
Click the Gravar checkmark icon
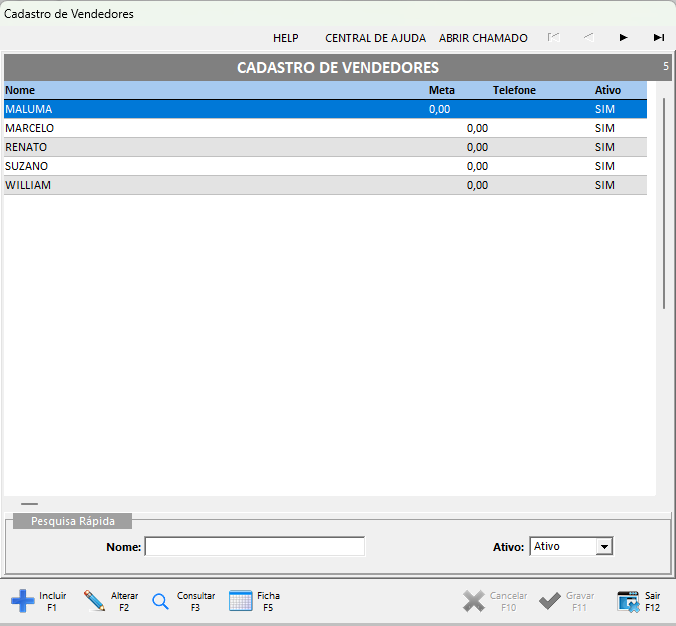550,601
